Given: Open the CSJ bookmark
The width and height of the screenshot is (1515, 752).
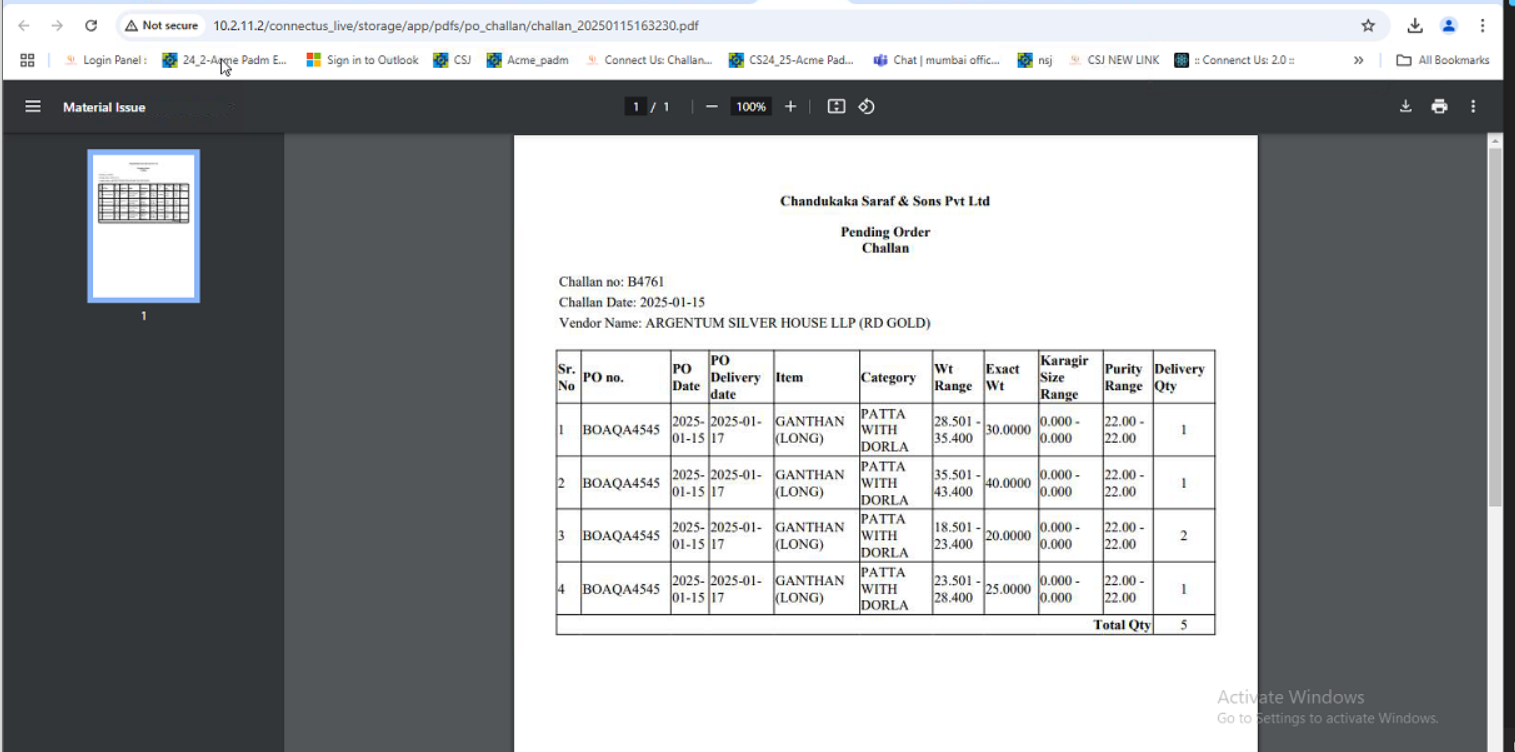Looking at the screenshot, I should click(x=452, y=60).
